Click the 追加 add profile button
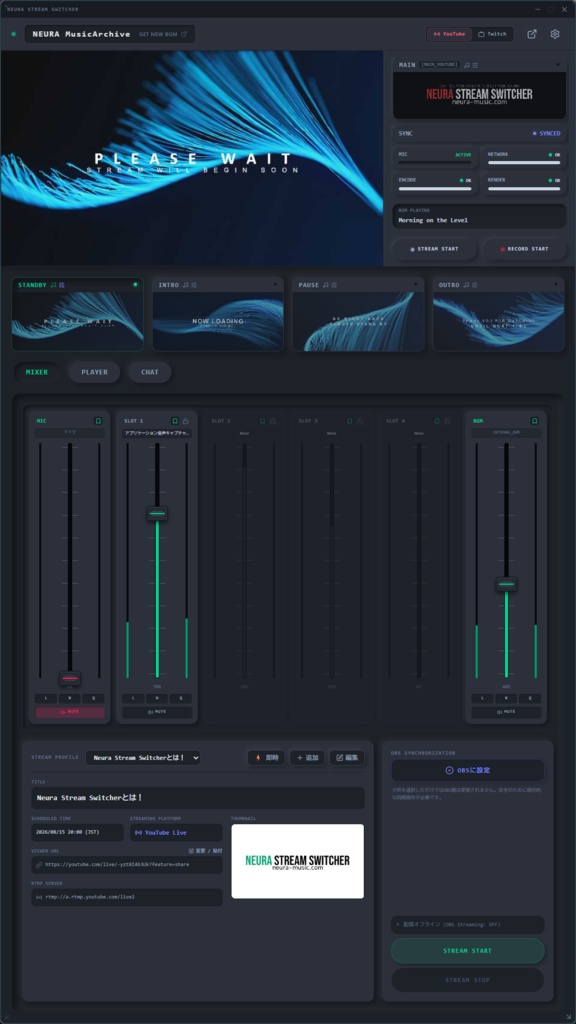Screen dimensions: 576x1024 coord(307,758)
